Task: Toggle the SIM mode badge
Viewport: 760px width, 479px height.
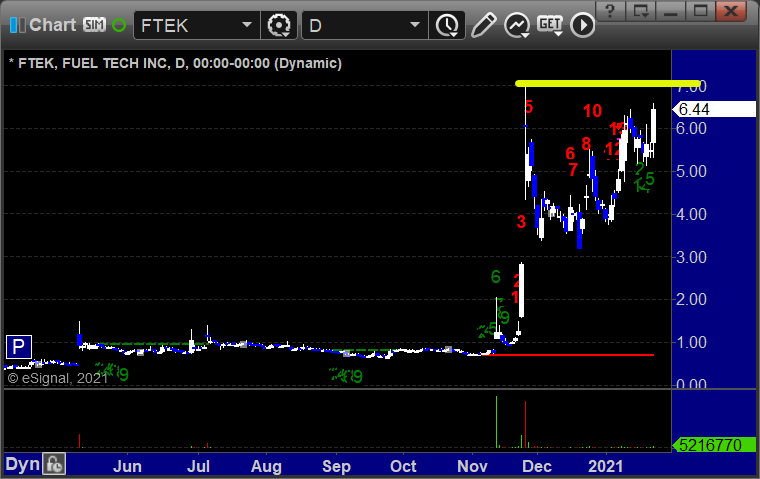Action: (94, 25)
